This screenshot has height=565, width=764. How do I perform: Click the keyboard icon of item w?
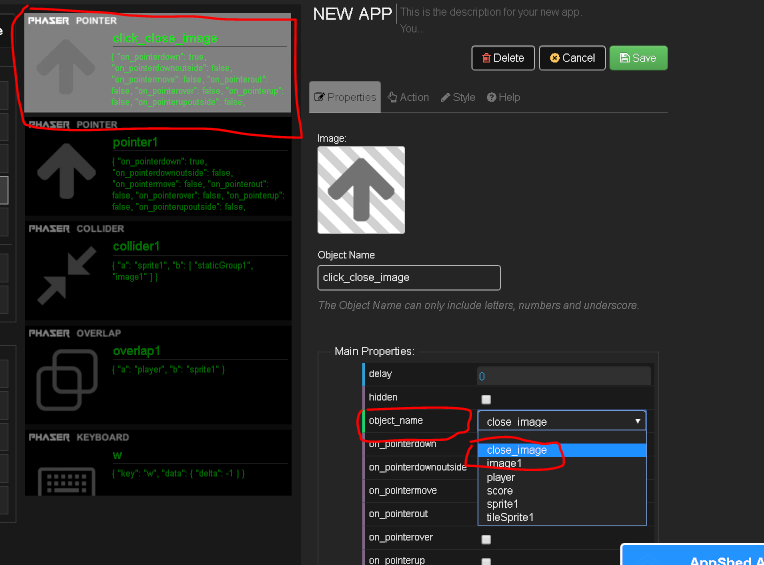[x=67, y=481]
